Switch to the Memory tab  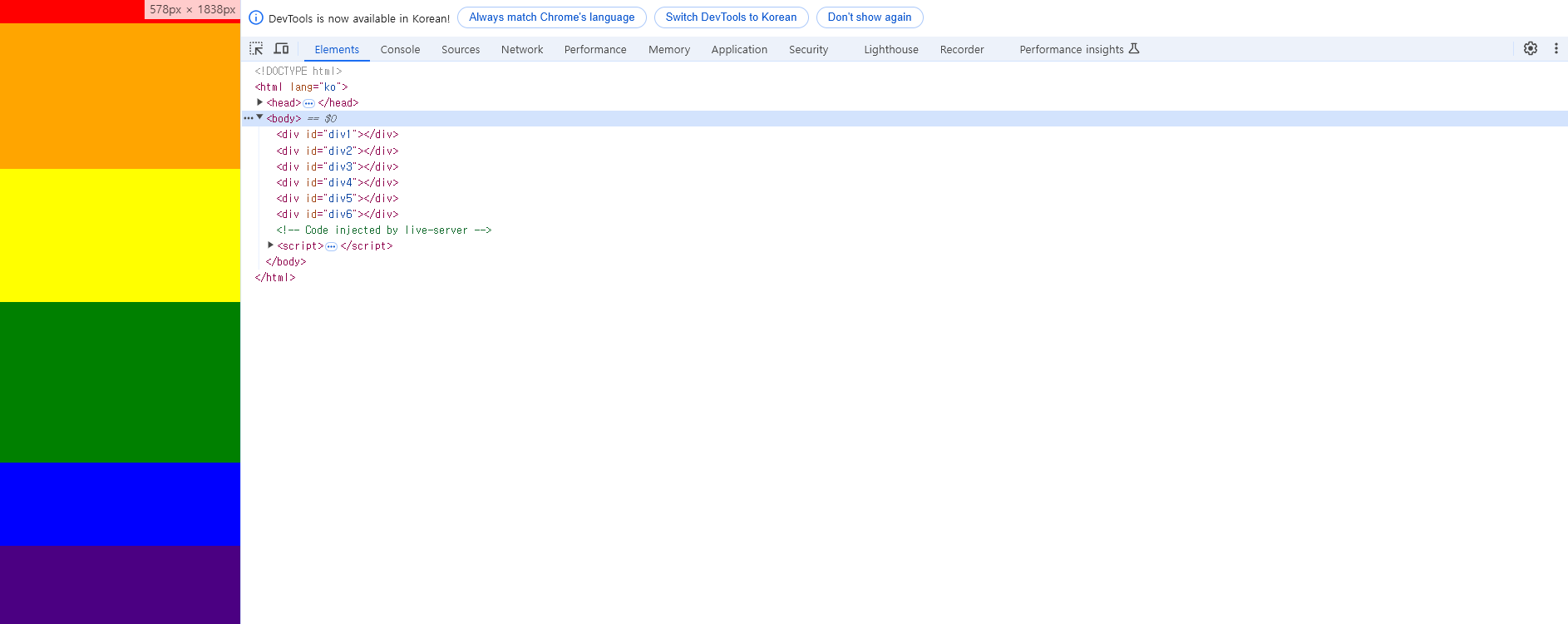click(669, 49)
